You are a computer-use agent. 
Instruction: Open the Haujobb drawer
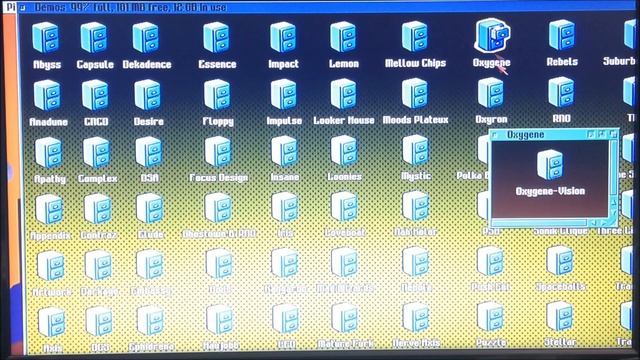220,321
